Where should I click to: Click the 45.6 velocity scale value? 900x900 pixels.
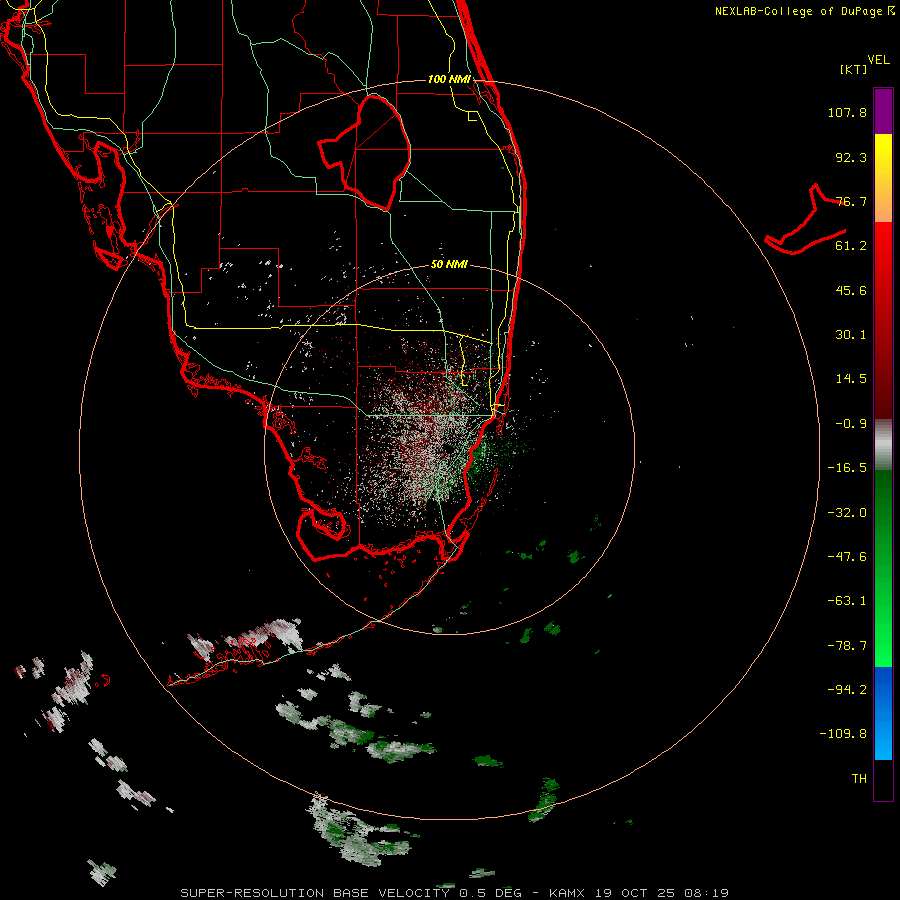coord(851,290)
